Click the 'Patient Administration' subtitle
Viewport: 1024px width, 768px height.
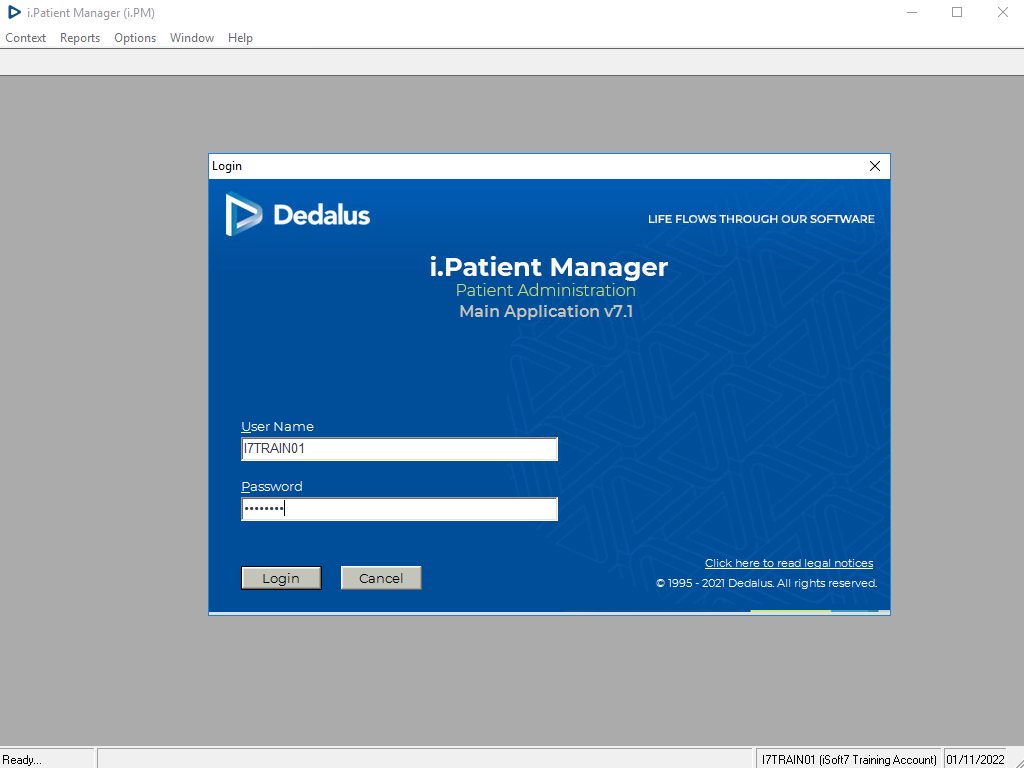click(545, 290)
